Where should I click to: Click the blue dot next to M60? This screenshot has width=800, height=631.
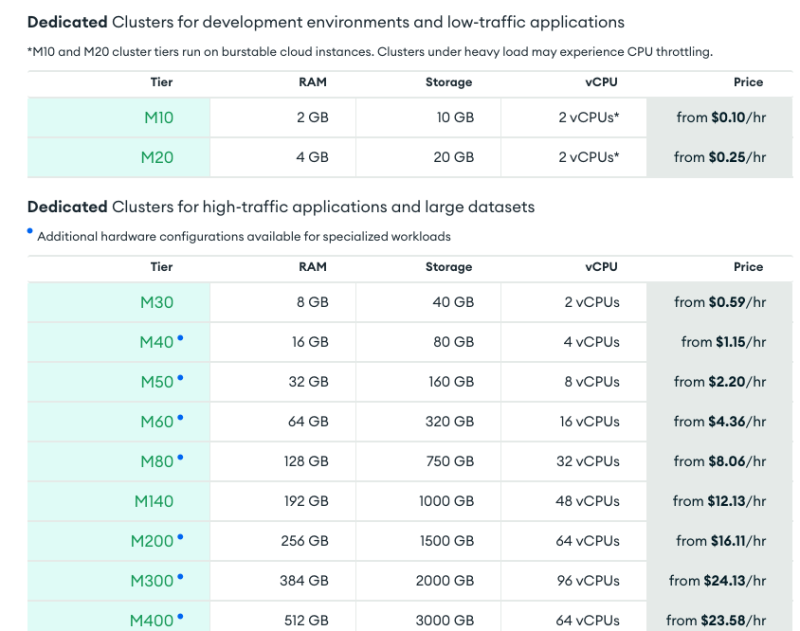coord(180,418)
